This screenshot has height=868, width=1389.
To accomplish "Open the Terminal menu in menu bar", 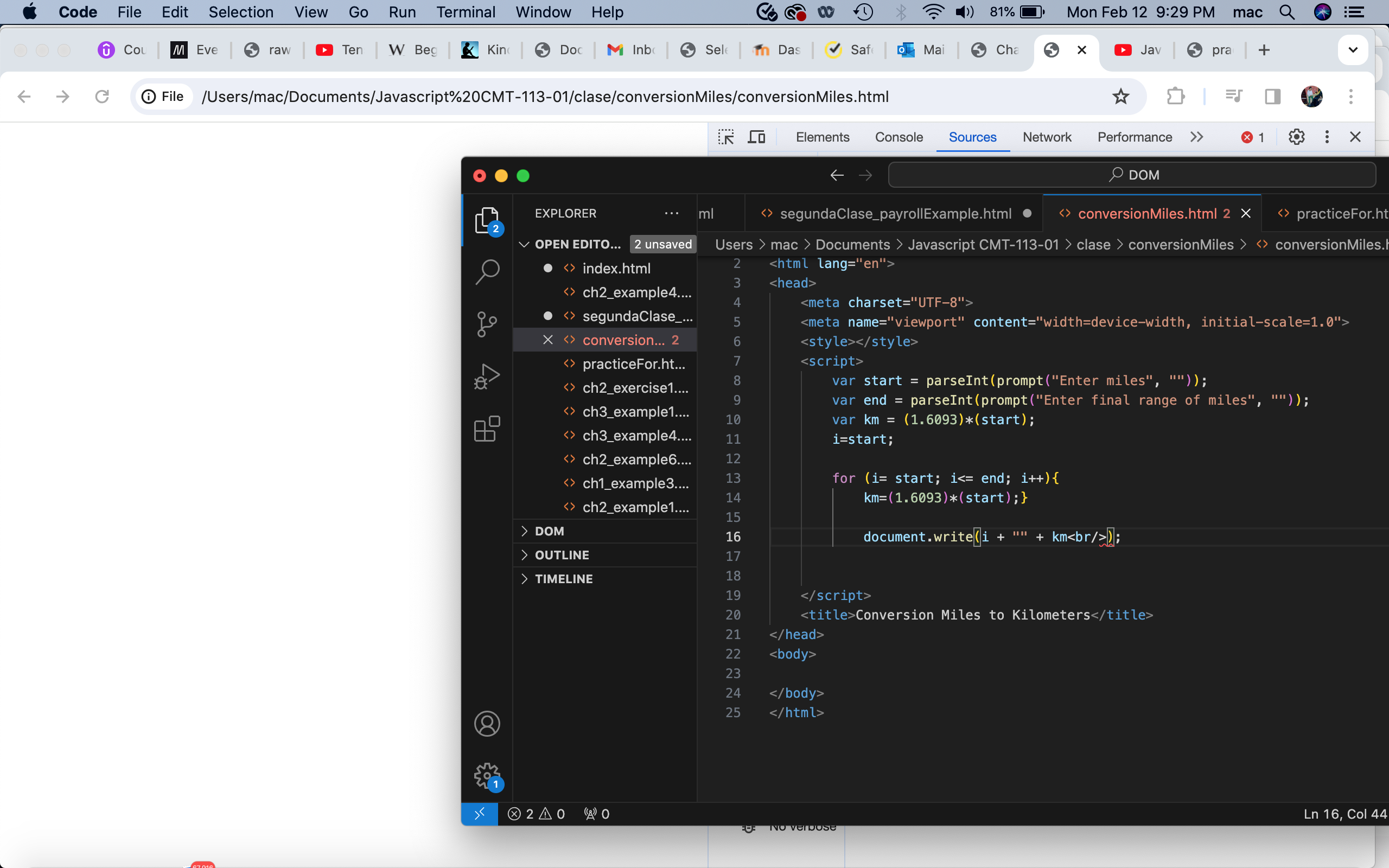I will (x=465, y=12).
